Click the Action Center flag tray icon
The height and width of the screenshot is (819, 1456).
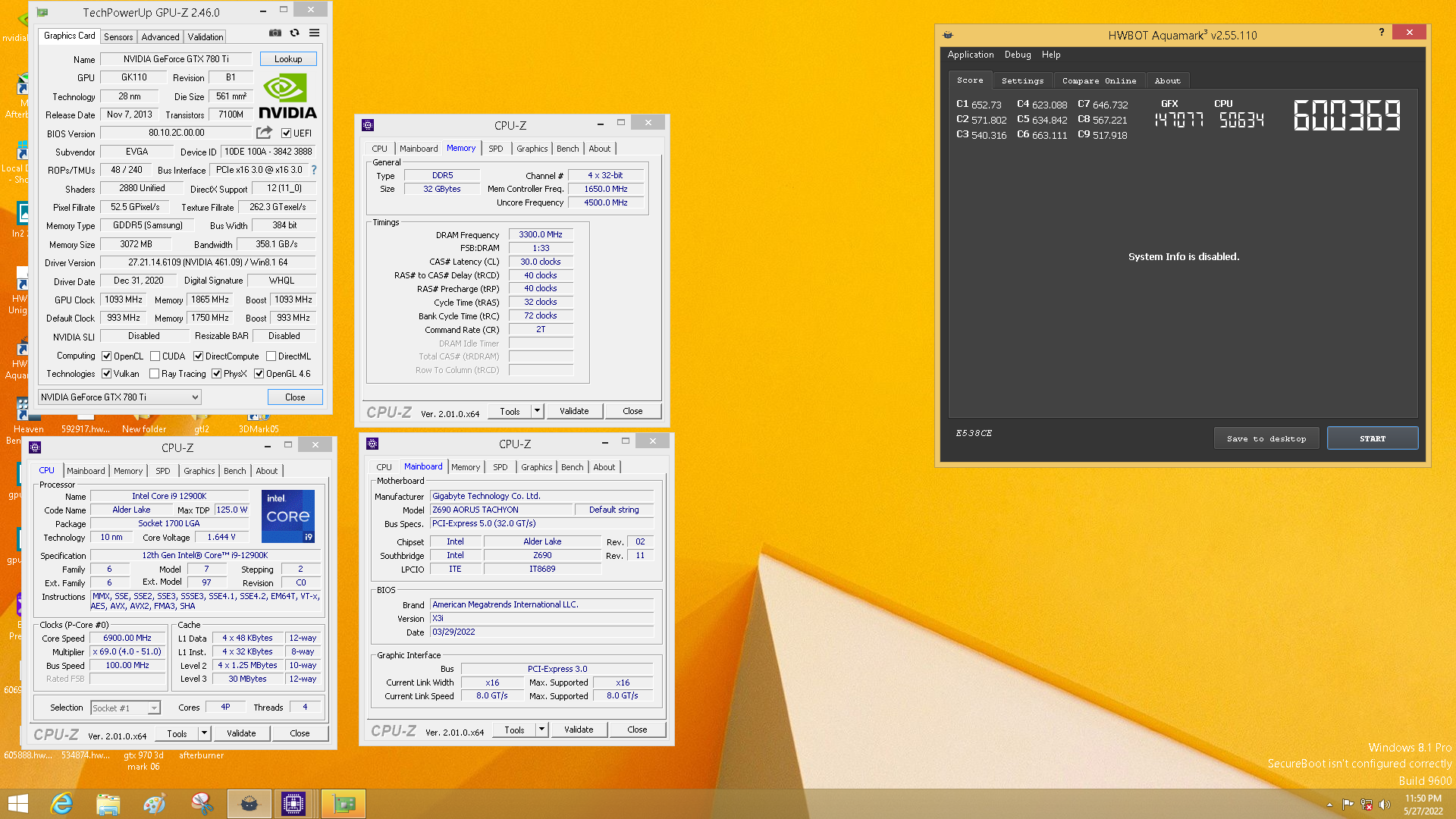[x=1348, y=805]
